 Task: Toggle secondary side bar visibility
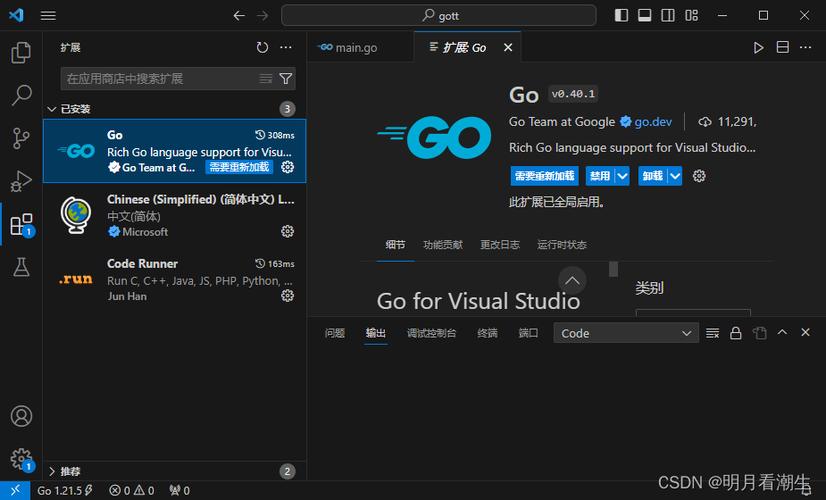click(x=668, y=15)
